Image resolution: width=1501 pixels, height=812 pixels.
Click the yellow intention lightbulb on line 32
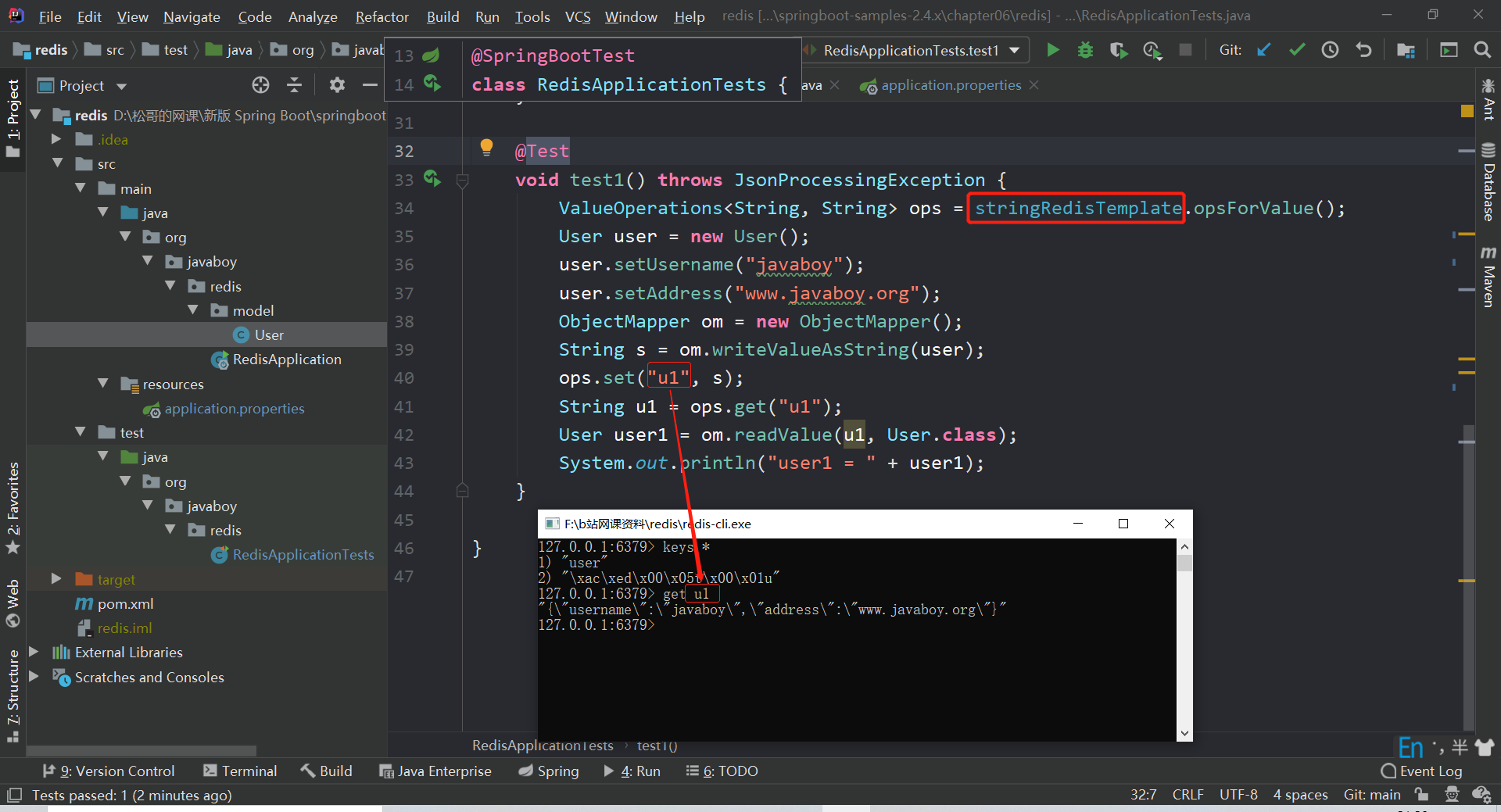486,147
